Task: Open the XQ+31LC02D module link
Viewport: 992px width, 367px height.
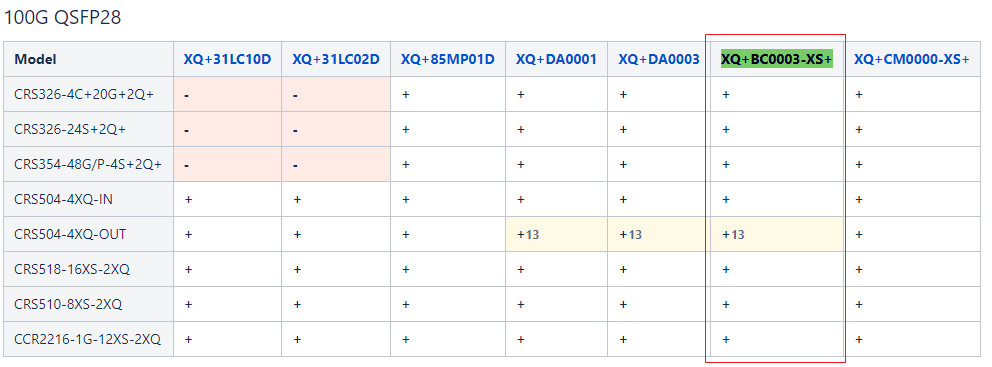Action: coord(336,59)
